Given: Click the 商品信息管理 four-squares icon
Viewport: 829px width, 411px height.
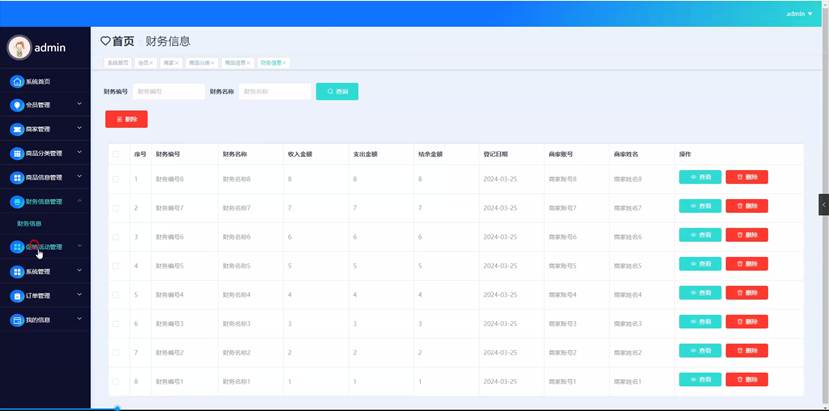Looking at the screenshot, I should [17, 177].
